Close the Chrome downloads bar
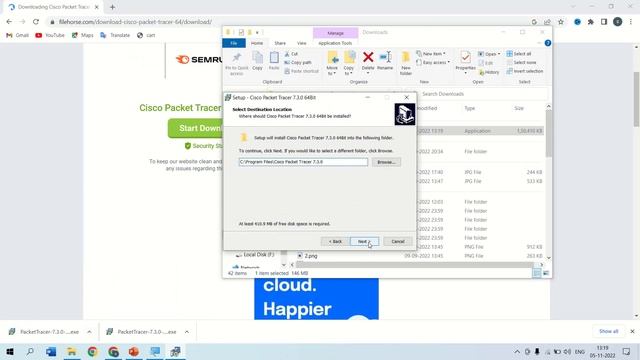The width and height of the screenshot is (640, 360). [632, 331]
